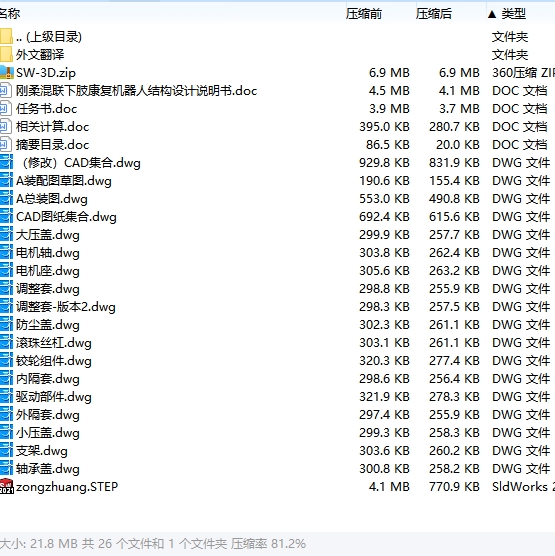Viewport: 555px width, 556px height.
Task: Click the SldWorks type cell of zongzhuang.STEP
Action: 523,487
